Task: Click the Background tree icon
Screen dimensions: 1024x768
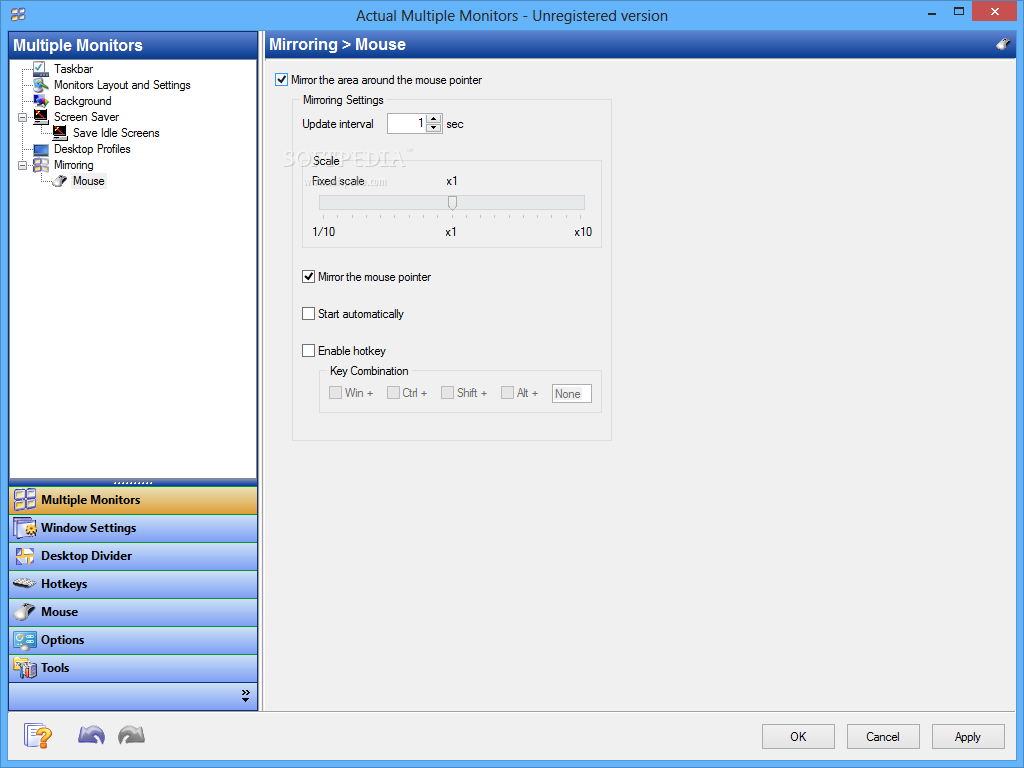Action: pyautogui.click(x=40, y=101)
